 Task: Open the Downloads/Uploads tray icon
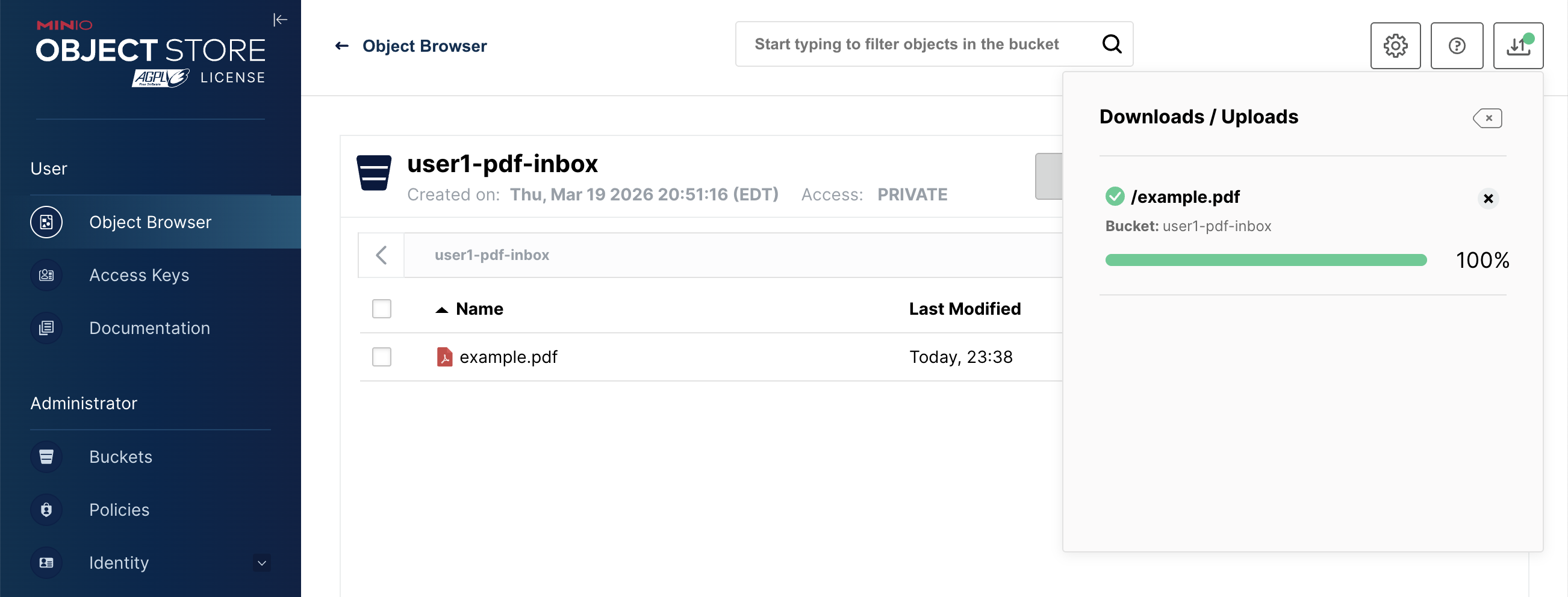(x=1518, y=46)
